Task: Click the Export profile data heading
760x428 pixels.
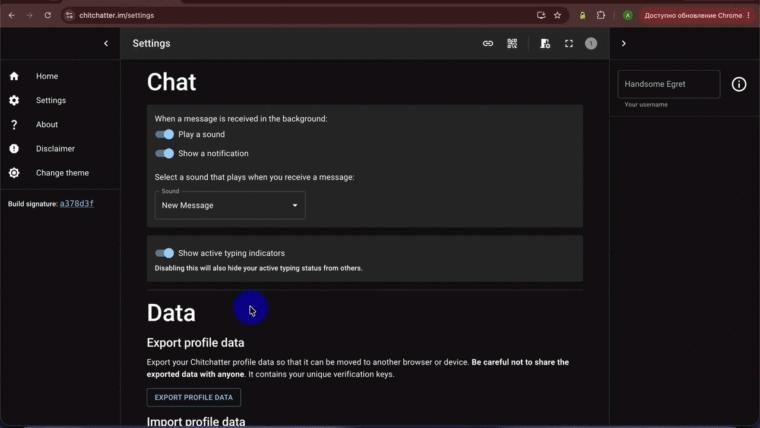Action: (x=195, y=343)
